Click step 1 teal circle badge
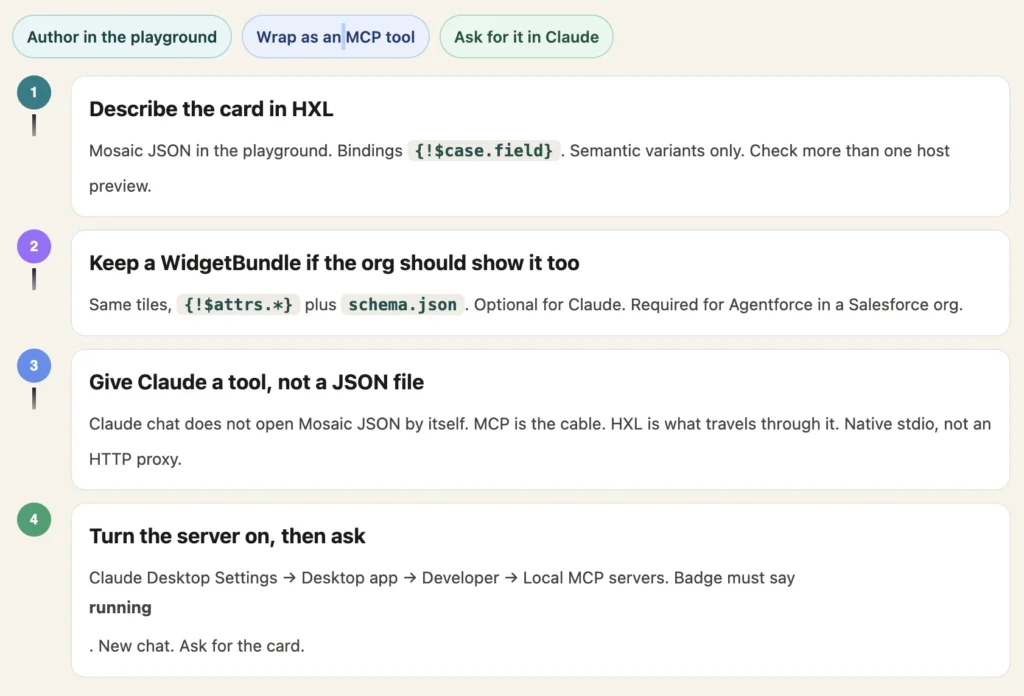The height and width of the screenshot is (696, 1024). (x=34, y=93)
